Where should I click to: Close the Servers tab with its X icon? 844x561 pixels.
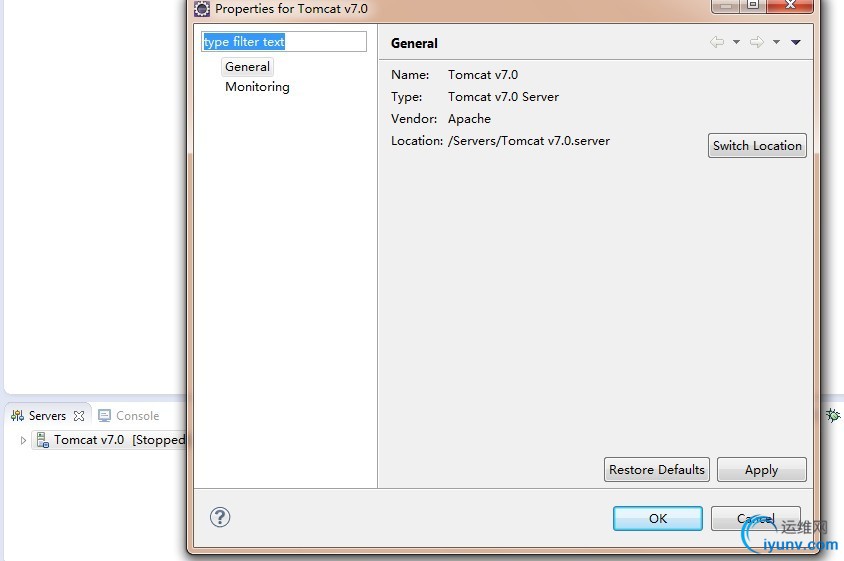(79, 416)
